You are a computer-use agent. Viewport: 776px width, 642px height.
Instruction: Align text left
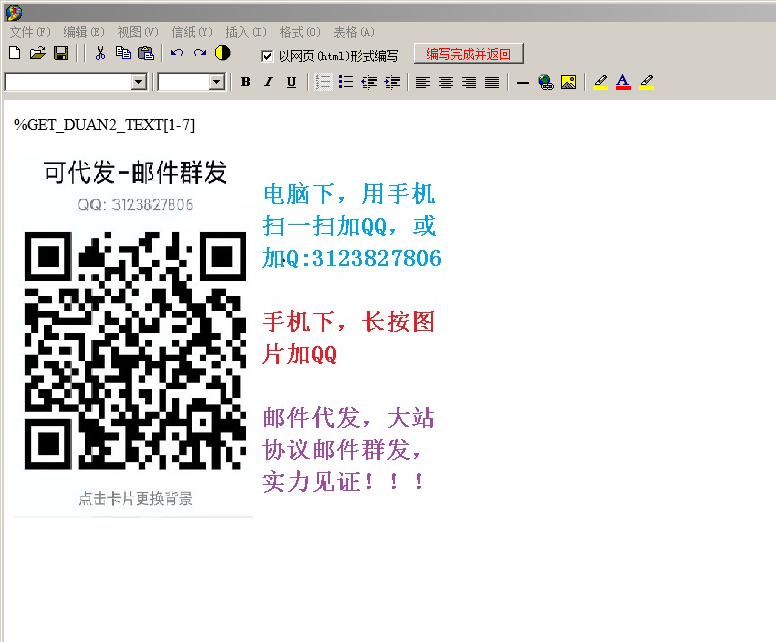point(423,82)
